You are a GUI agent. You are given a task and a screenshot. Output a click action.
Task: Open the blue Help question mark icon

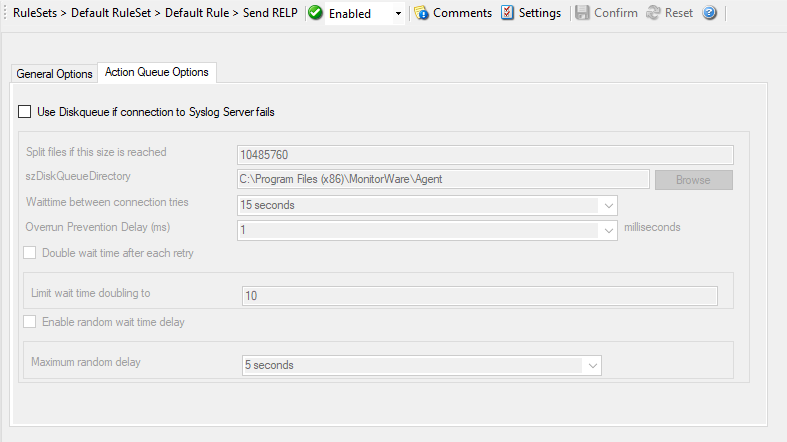(710, 13)
